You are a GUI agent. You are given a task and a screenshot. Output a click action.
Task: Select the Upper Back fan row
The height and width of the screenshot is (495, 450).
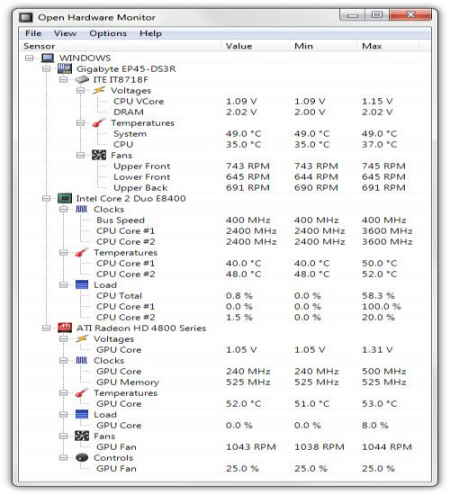225,188
